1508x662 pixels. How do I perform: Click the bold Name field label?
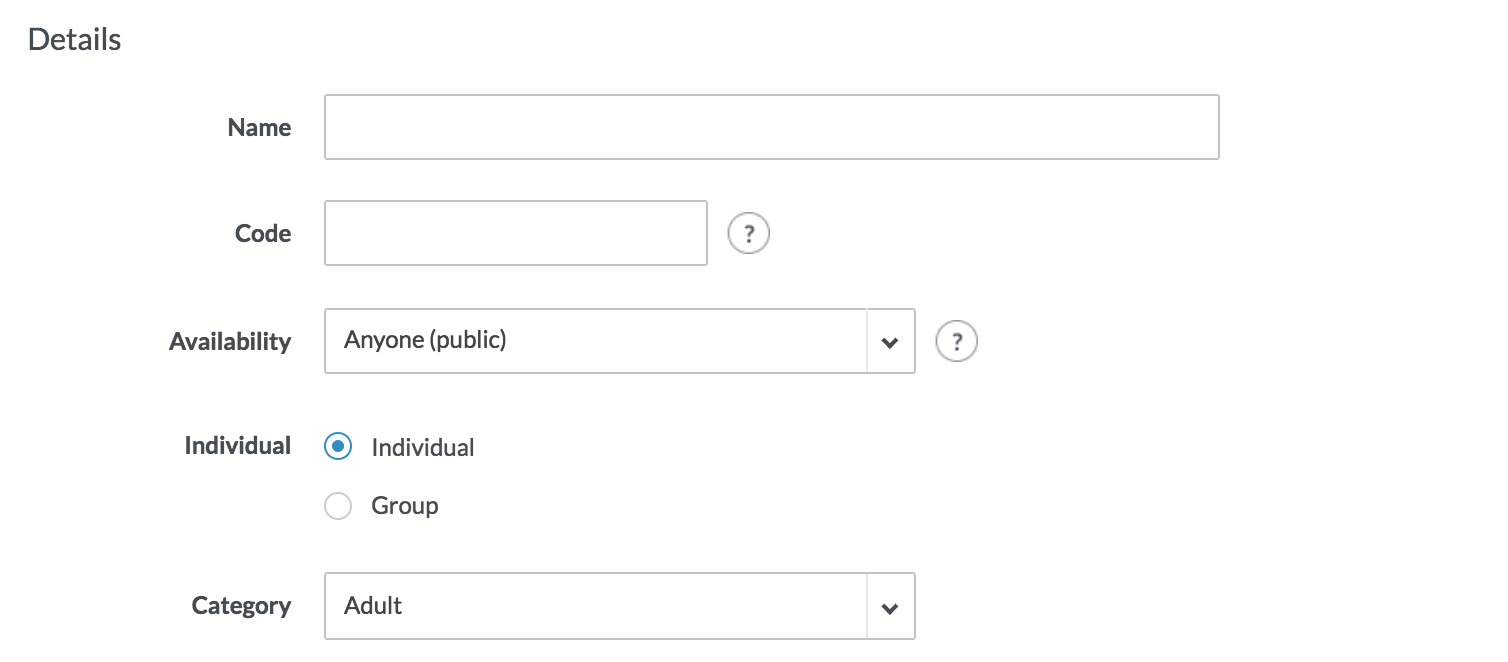tap(259, 128)
